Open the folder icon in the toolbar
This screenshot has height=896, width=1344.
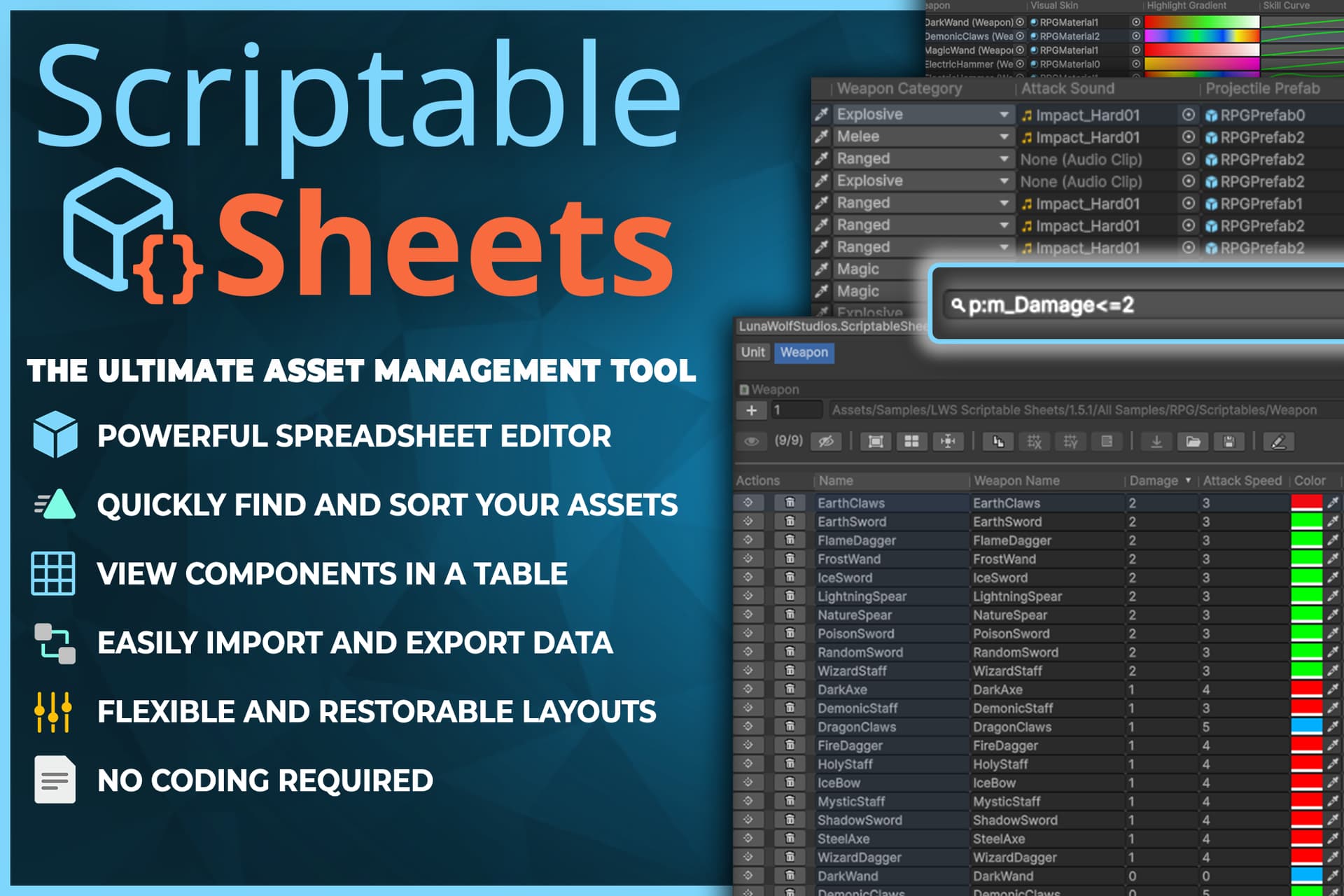click(1193, 442)
